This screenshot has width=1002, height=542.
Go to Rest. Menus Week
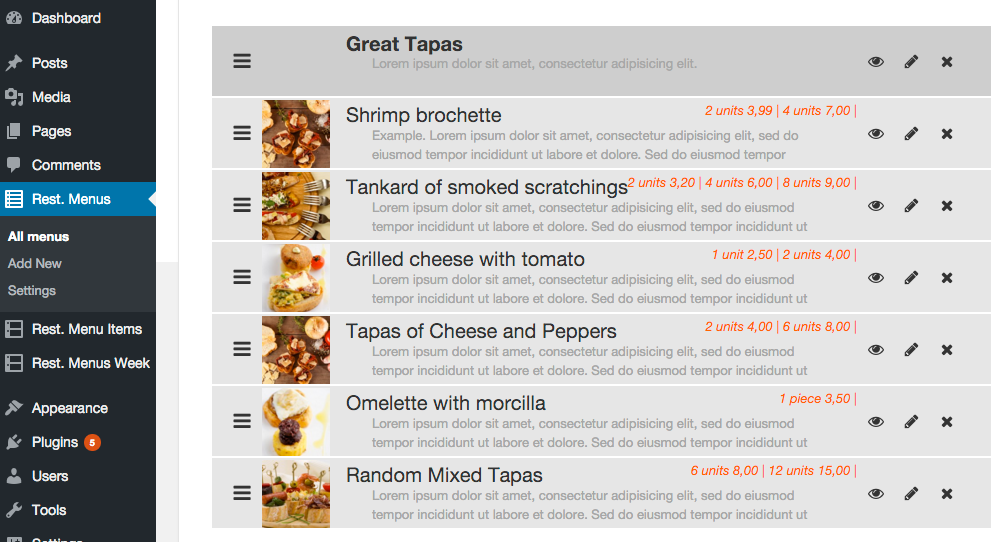tap(78, 363)
